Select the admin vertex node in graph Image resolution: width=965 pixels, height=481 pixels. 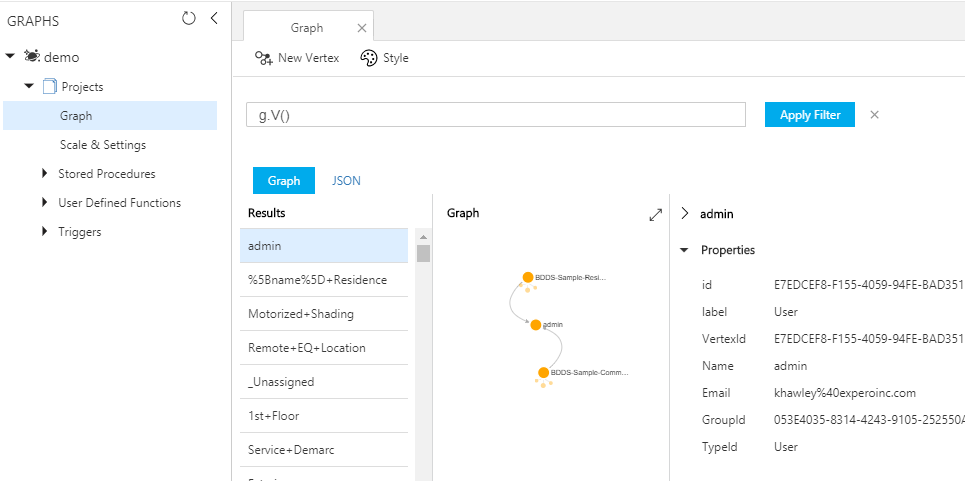(536, 325)
